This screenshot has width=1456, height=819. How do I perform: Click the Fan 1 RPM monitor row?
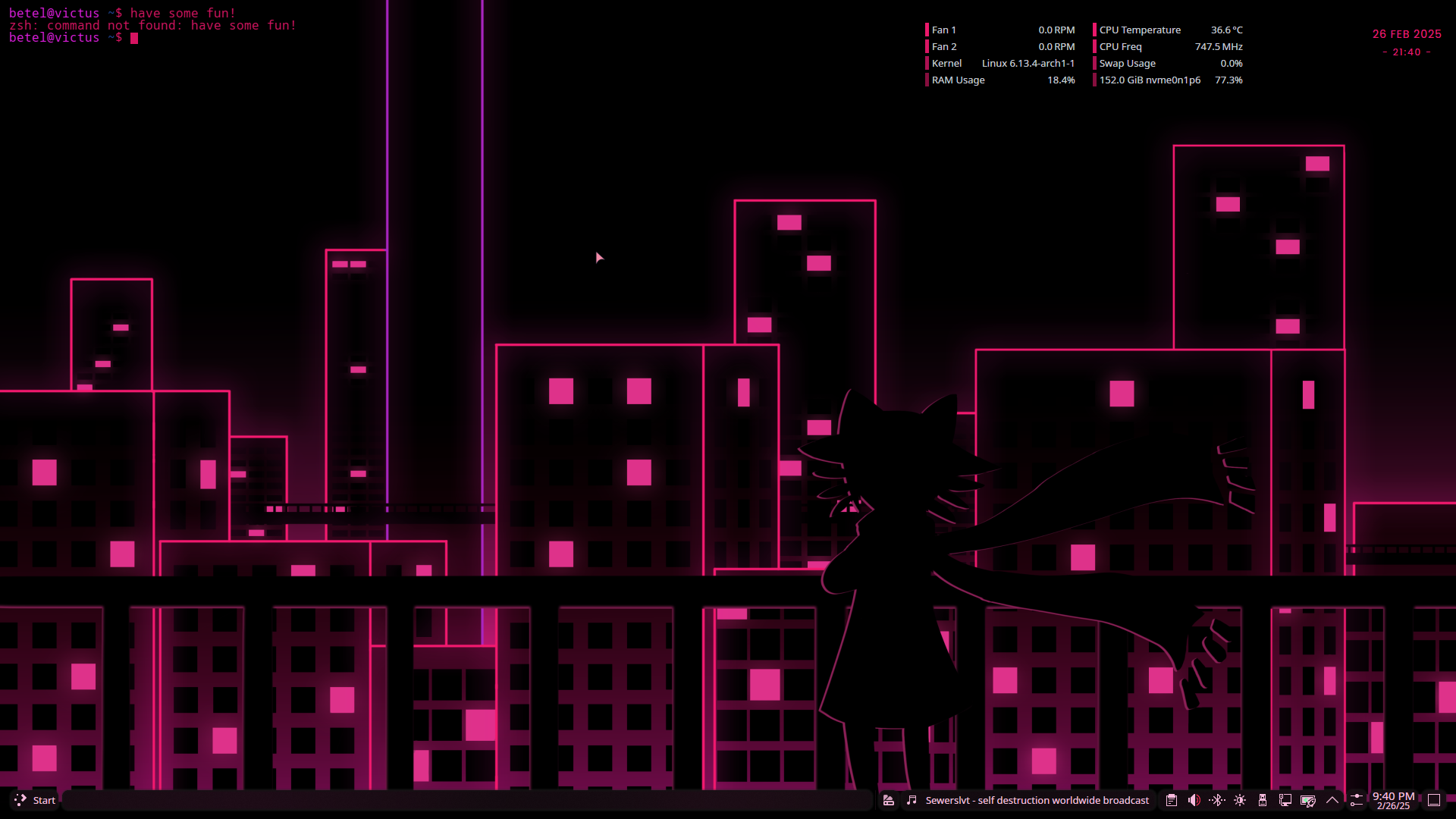1000,30
